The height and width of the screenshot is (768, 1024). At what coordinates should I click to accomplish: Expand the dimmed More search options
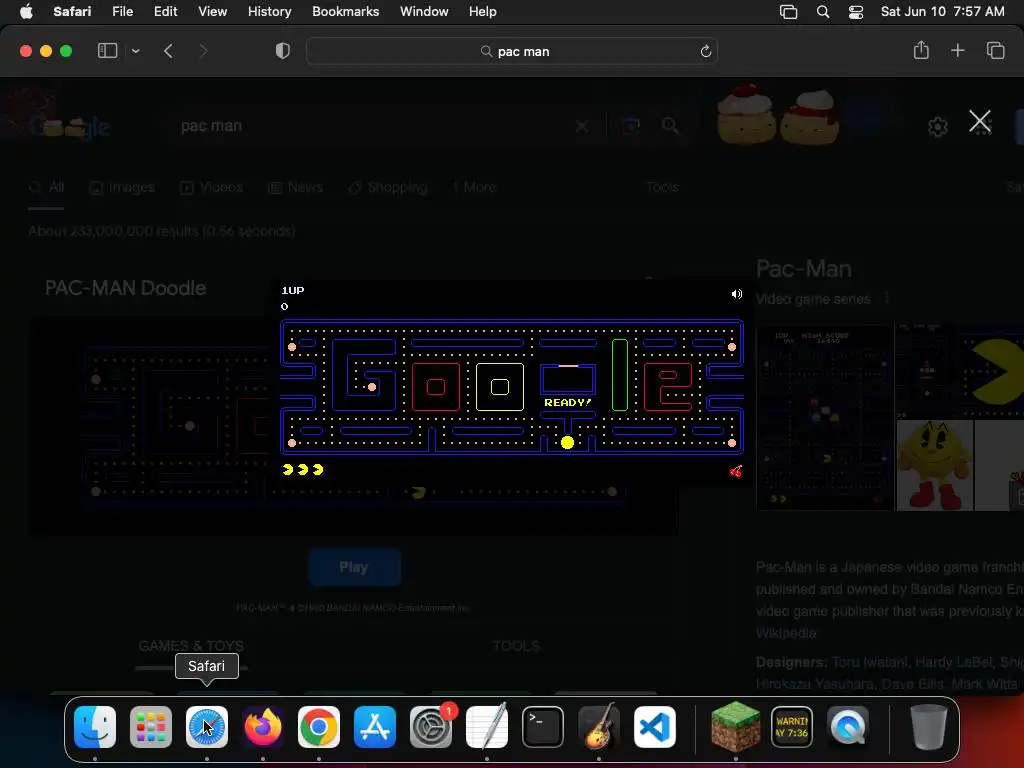coord(475,187)
